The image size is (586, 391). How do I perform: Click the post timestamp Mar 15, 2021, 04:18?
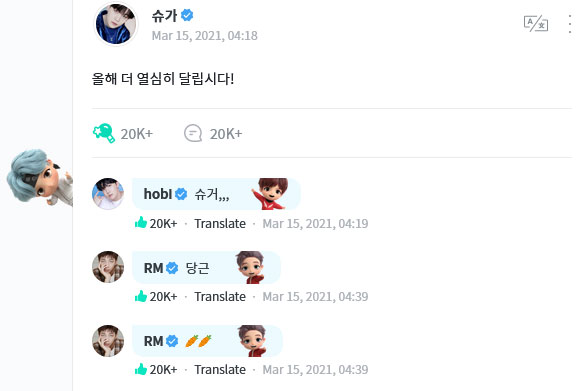pos(204,36)
